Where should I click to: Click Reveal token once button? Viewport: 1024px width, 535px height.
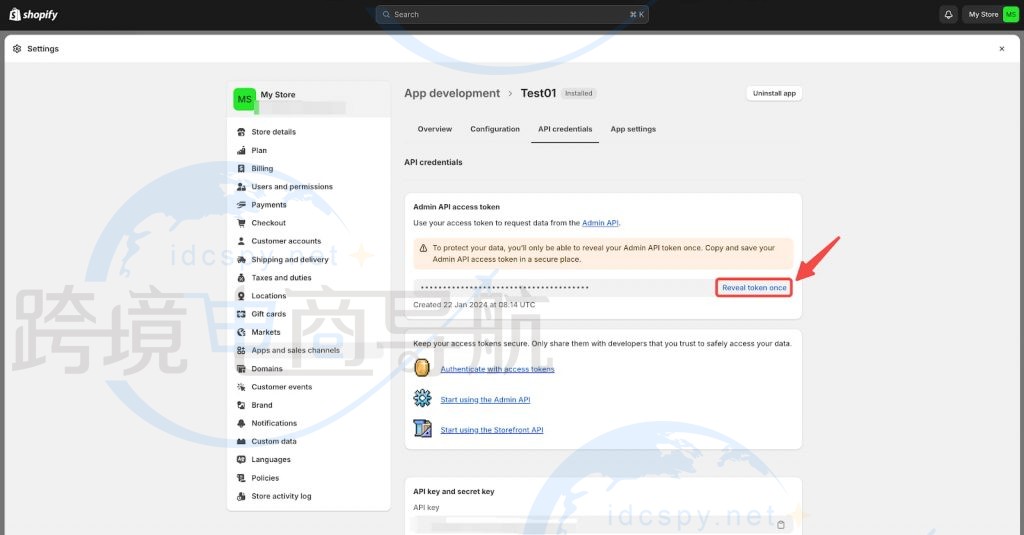[755, 288]
